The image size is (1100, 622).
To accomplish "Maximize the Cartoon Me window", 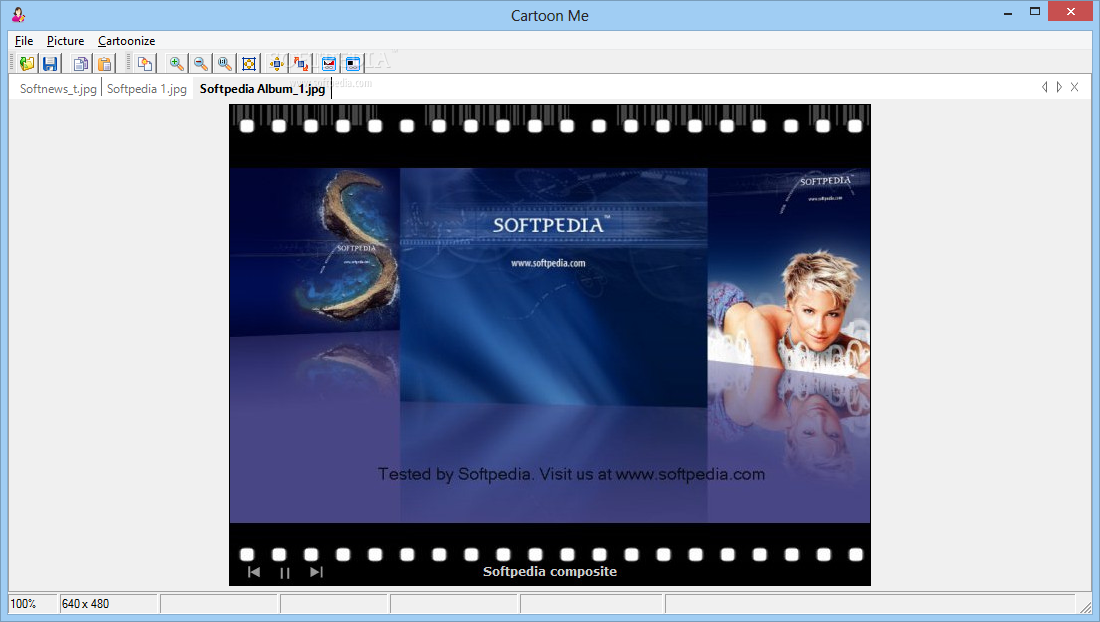I will (x=1035, y=12).
